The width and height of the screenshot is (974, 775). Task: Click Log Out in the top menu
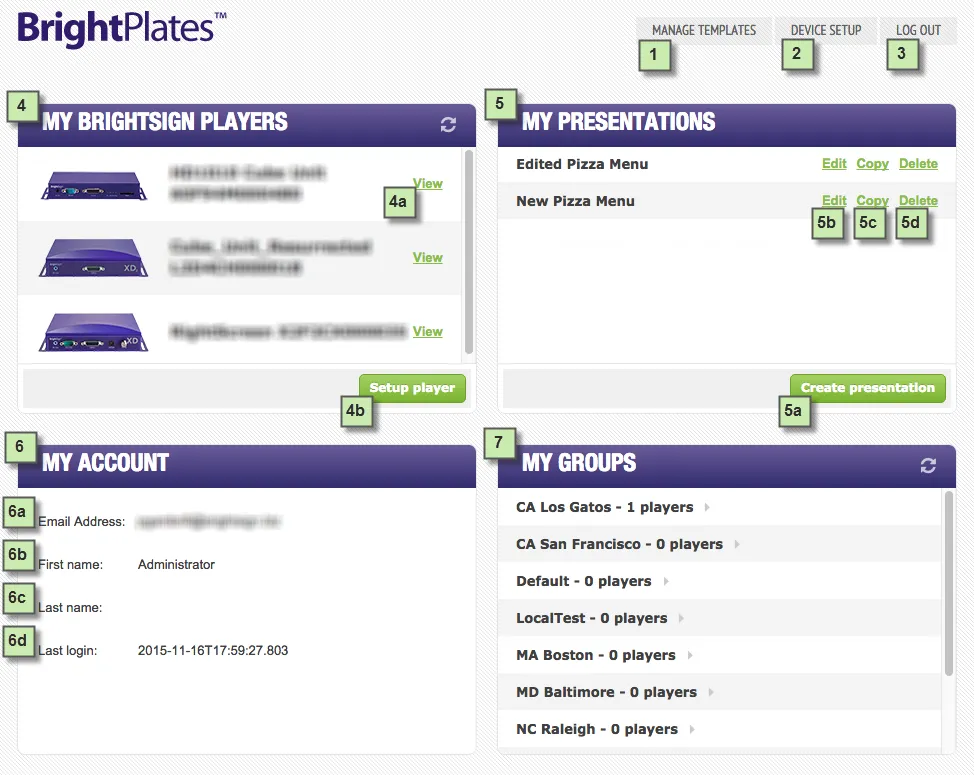(x=918, y=30)
